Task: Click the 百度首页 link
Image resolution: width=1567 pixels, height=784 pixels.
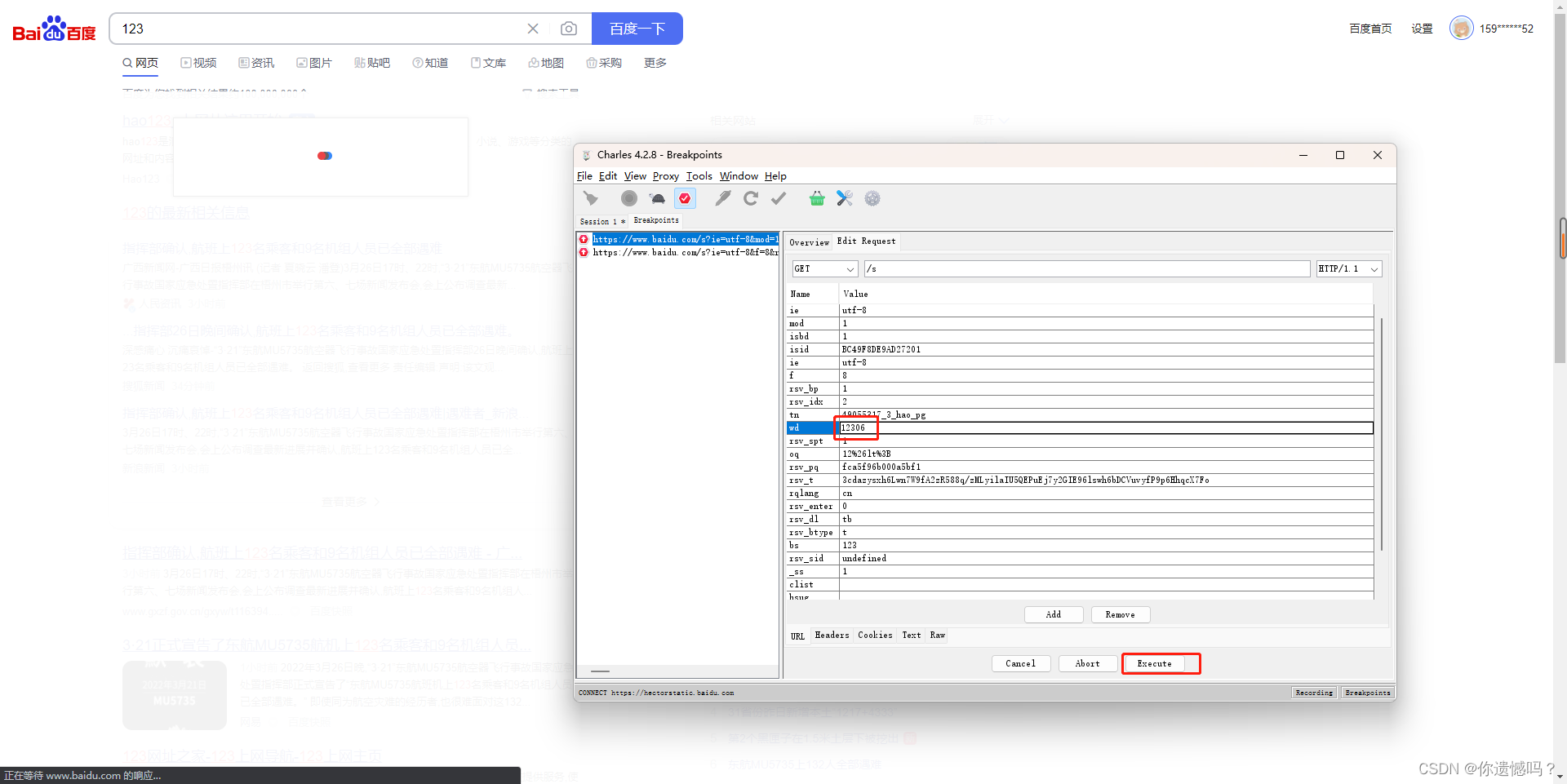Action: tap(1370, 29)
